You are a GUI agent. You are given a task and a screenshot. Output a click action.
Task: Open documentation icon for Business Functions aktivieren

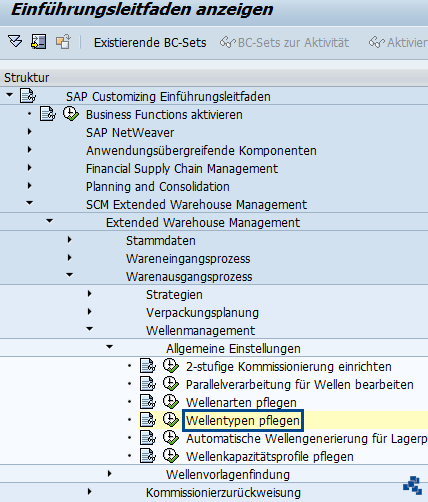[48, 114]
